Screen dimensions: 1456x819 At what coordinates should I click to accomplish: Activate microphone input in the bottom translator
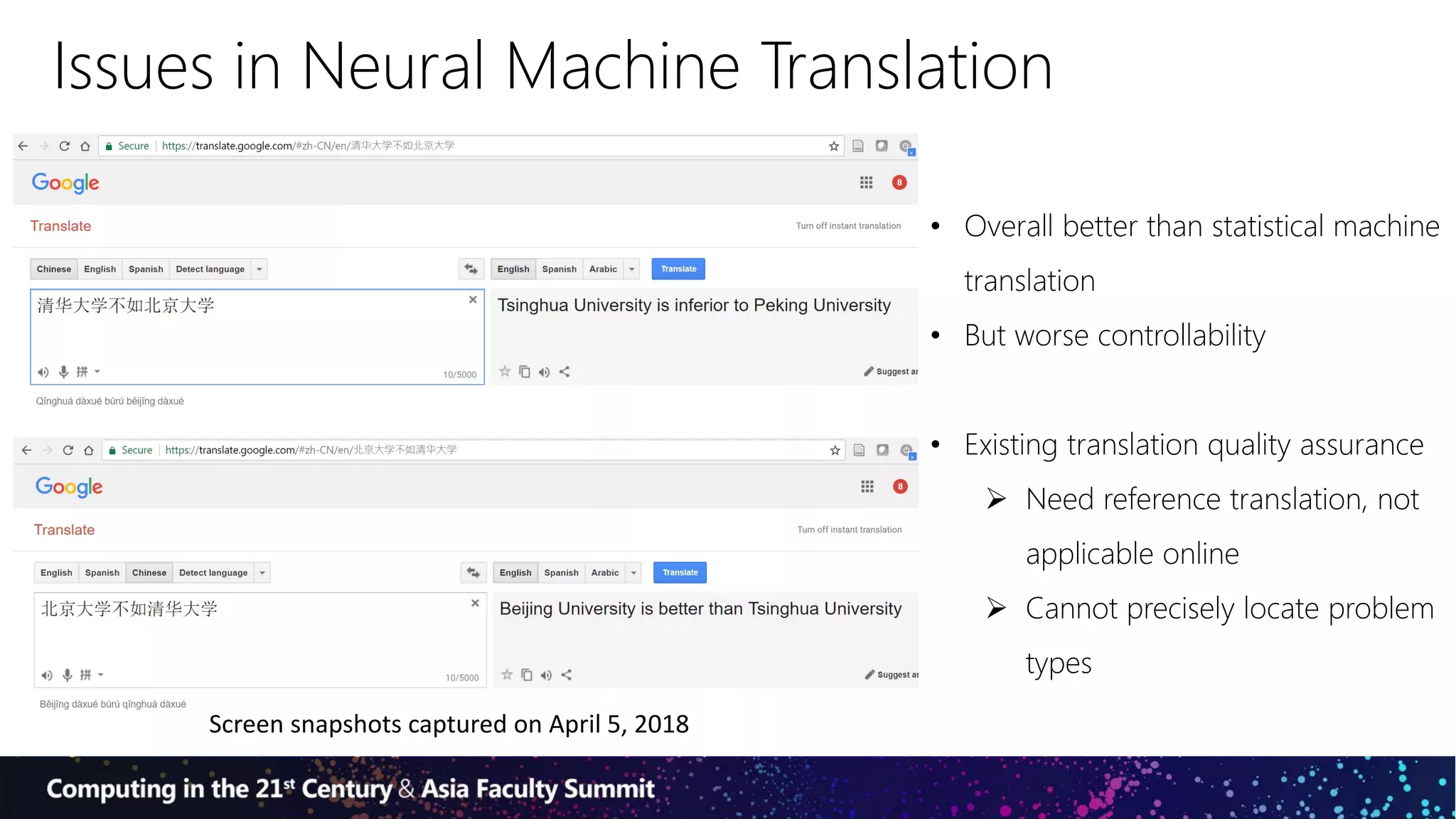tap(67, 675)
